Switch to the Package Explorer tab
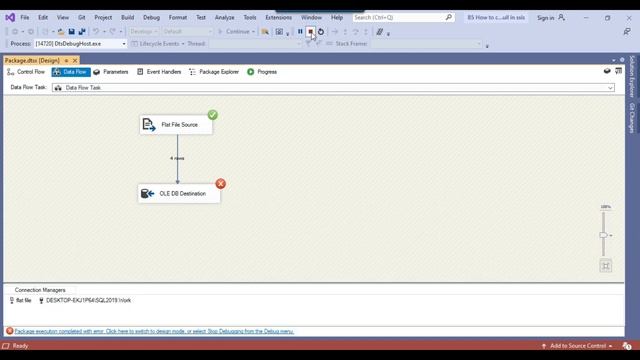The width and height of the screenshot is (640, 360). (214, 72)
